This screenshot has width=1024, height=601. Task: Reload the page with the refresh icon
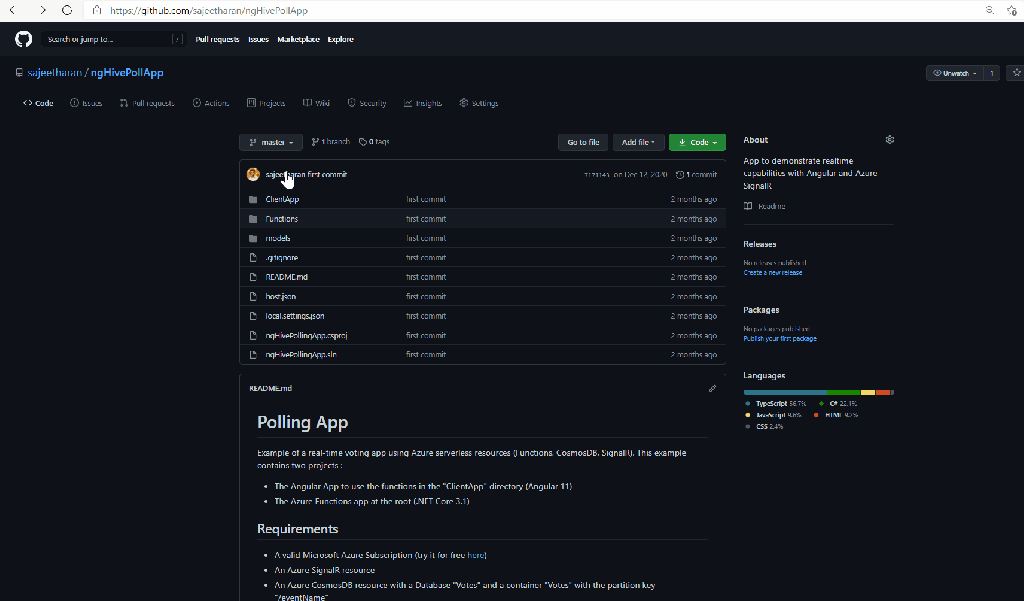[67, 10]
